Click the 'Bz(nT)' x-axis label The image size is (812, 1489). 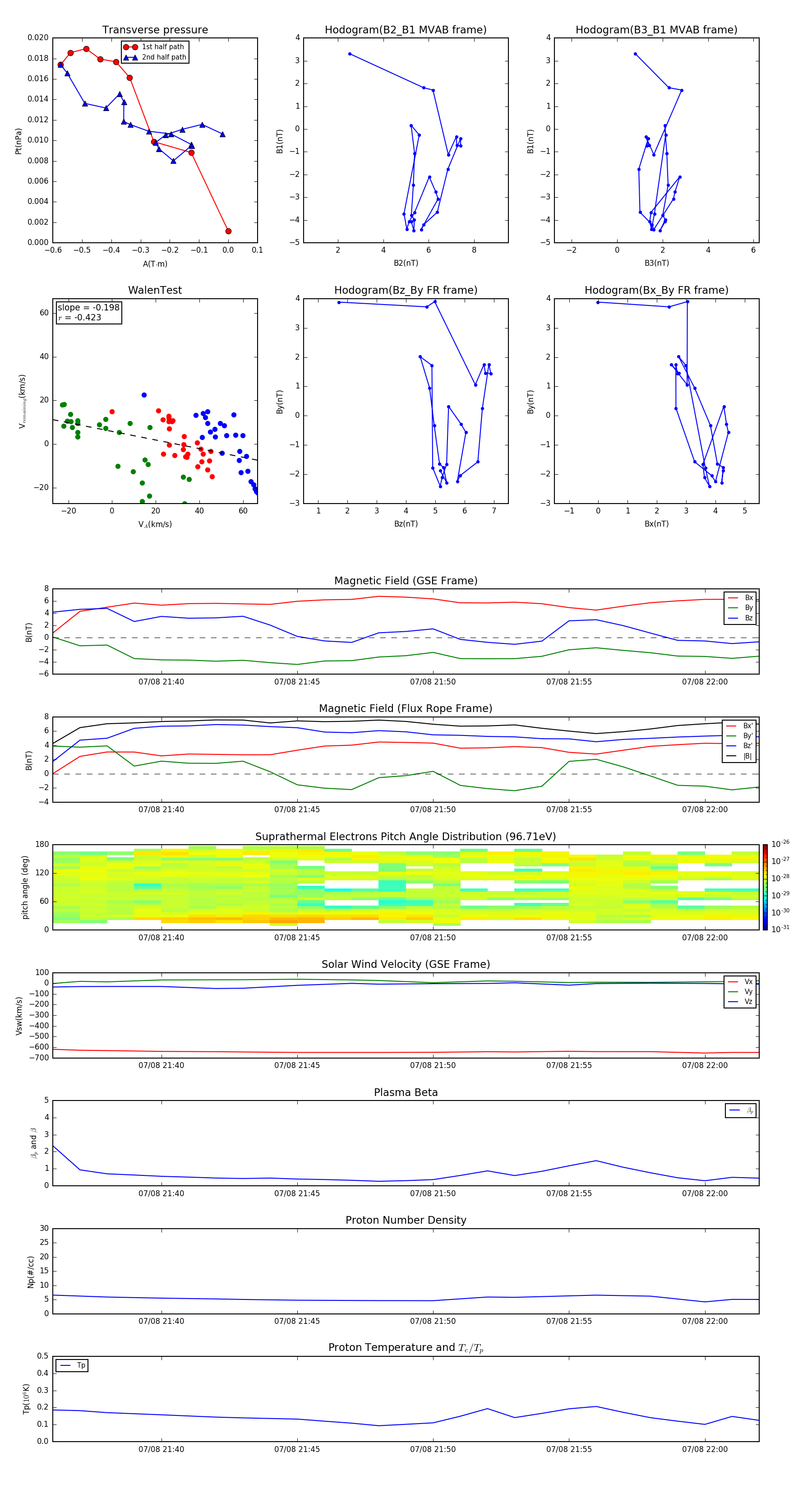coord(406,524)
